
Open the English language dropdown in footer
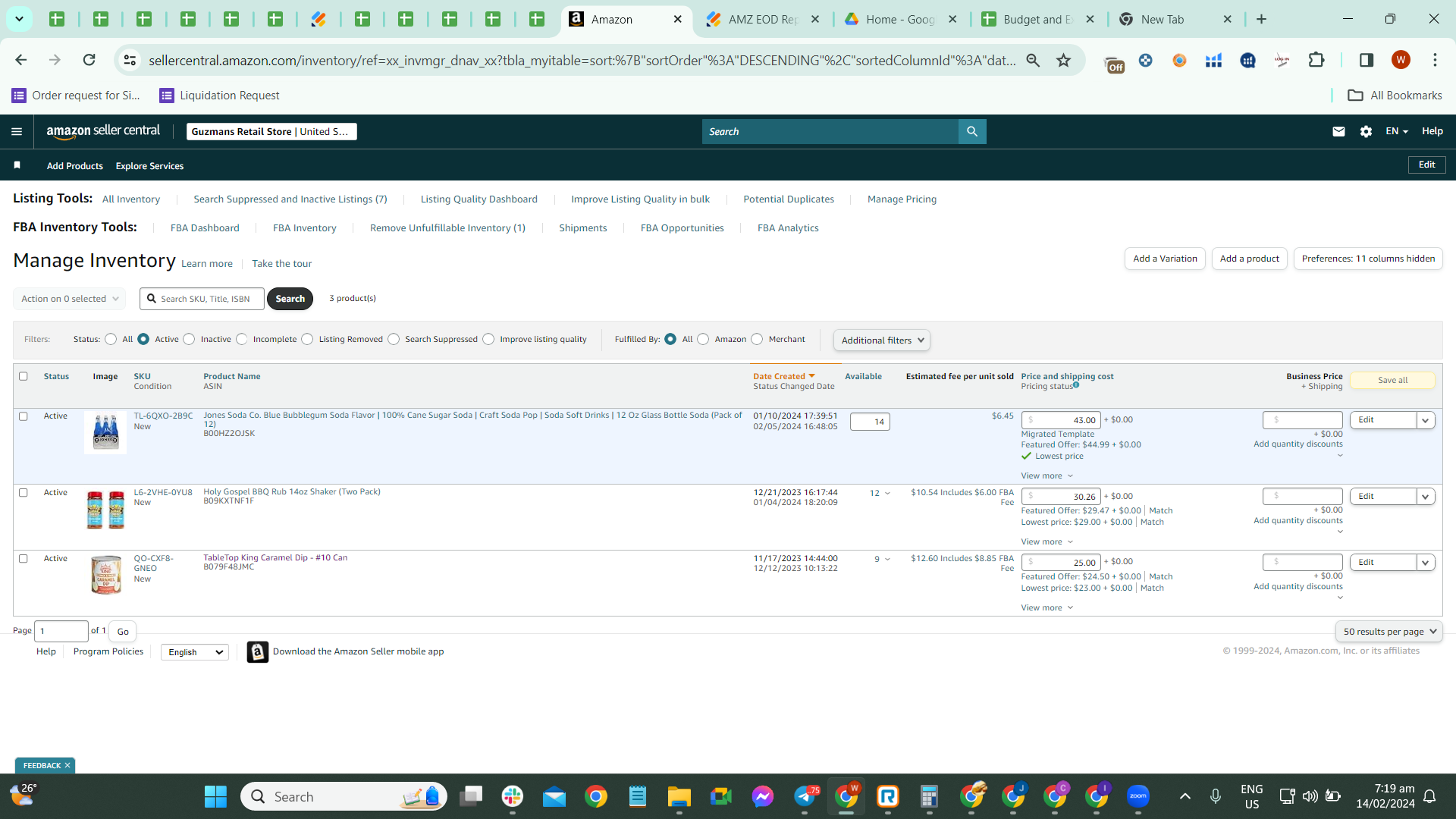tap(195, 652)
